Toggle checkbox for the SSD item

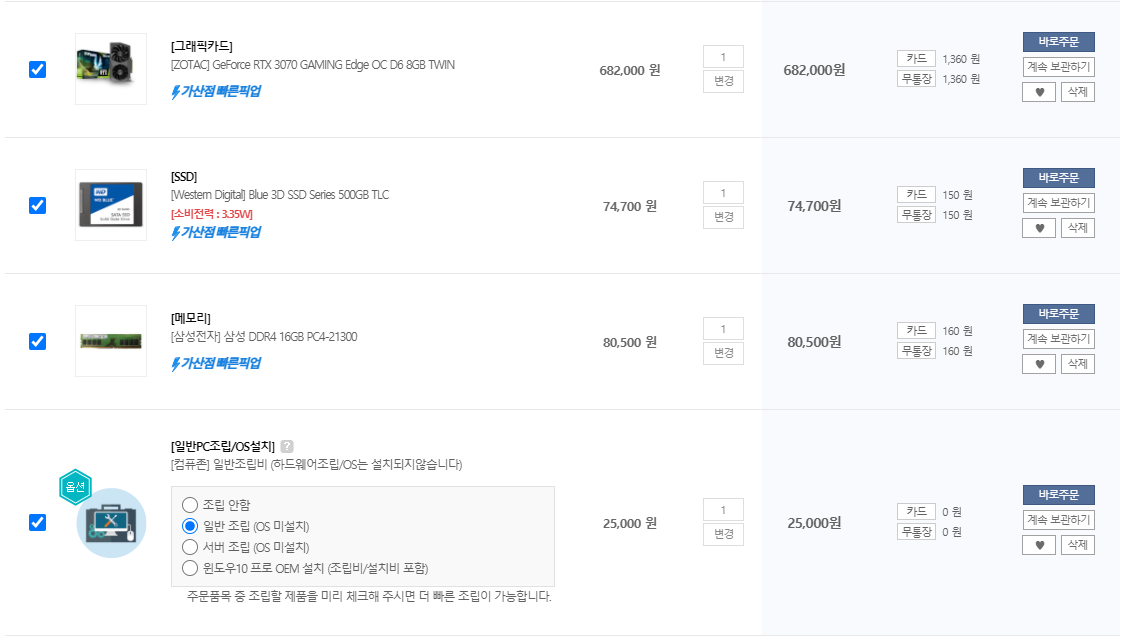coord(37,206)
